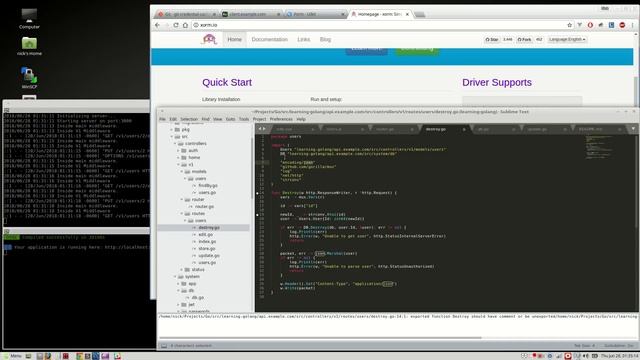640x360 pixels.
Task: Open the volume icon in the system tray
Action: click(x=586, y=356)
